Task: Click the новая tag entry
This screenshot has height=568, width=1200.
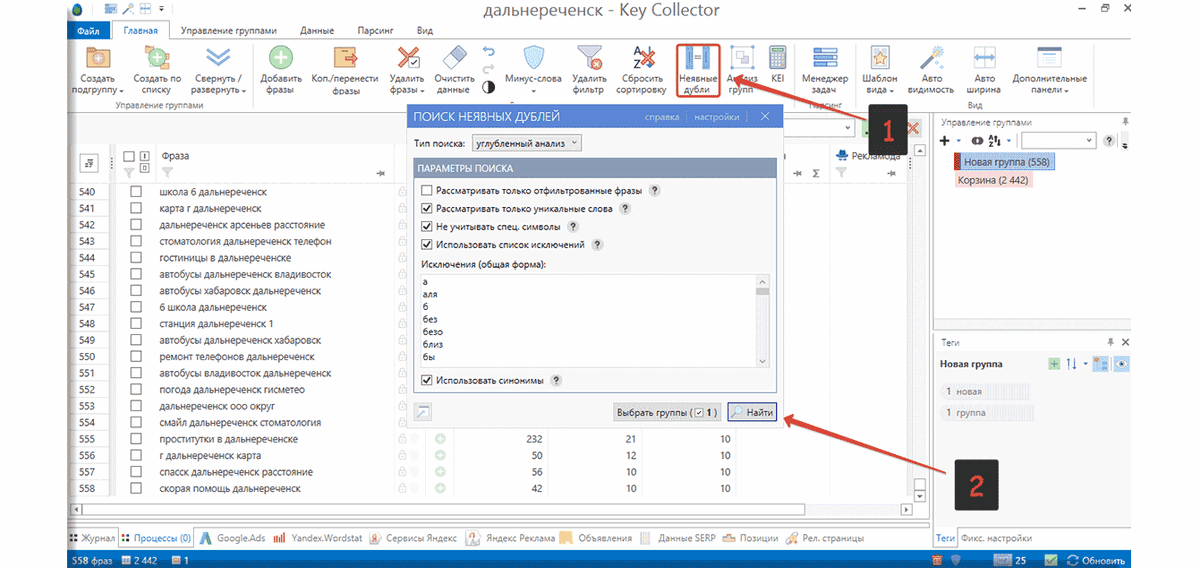Action: (x=985, y=391)
